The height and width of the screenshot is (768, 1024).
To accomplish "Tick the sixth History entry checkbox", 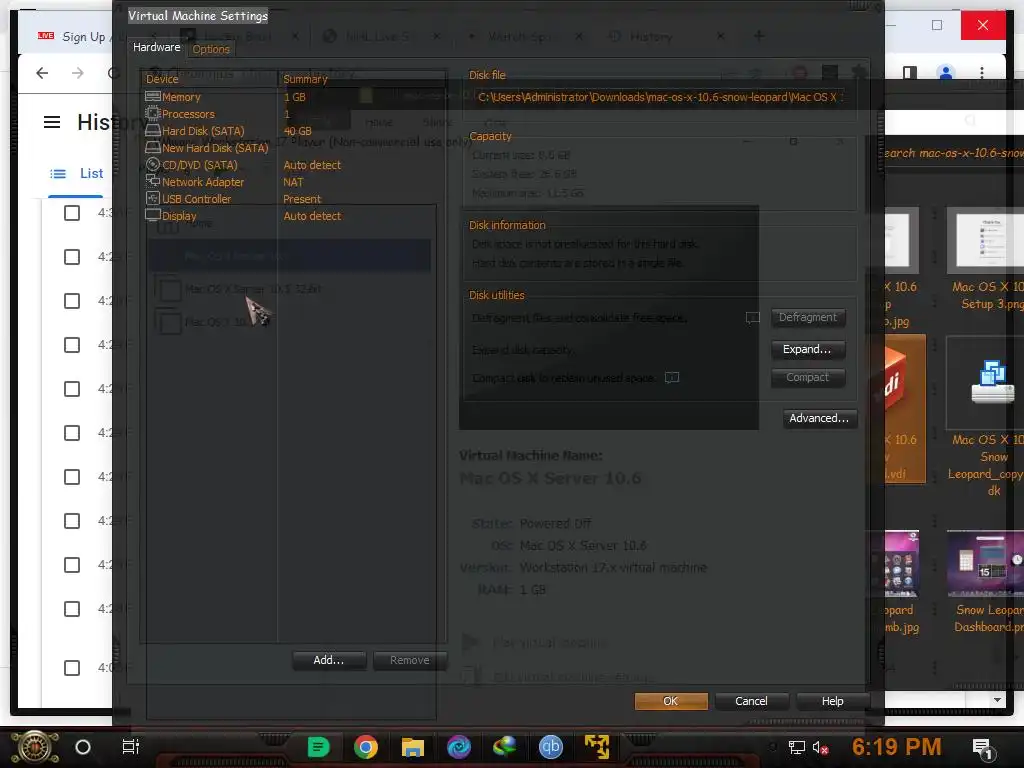I will coord(72,433).
